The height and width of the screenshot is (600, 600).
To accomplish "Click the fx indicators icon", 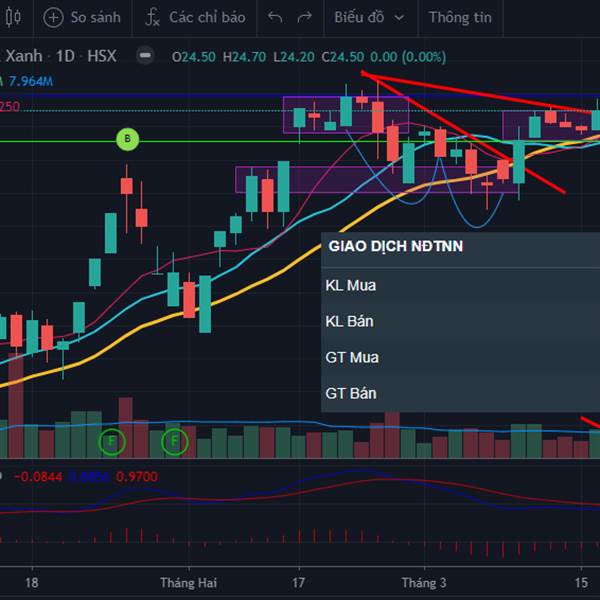I will tap(152, 18).
